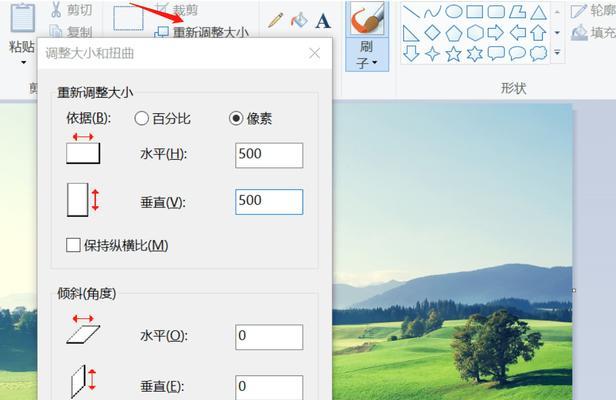
Task: Select the Pencil tool
Action: click(275, 20)
